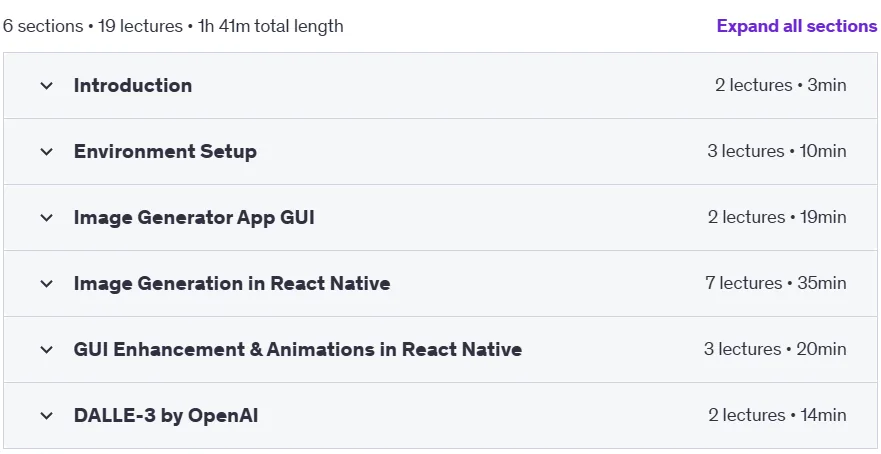Screen dimensions: 881x454
Task: Click the 2 lectures • 14min label
Action: 777,415
